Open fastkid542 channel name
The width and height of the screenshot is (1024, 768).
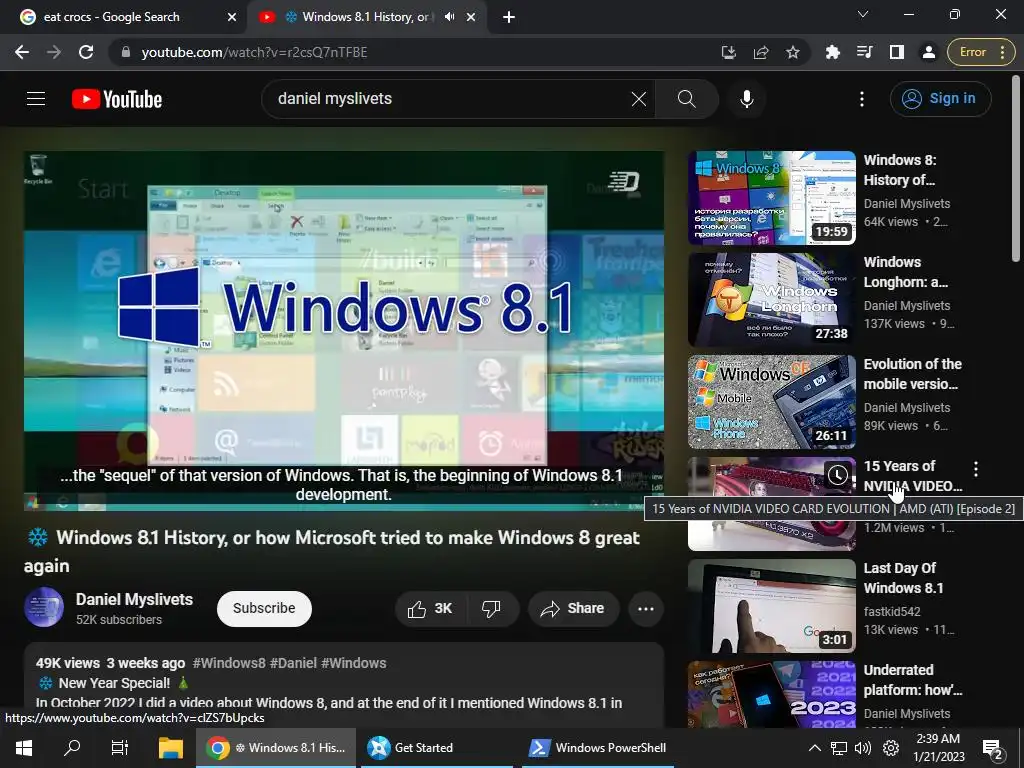pyautogui.click(x=891, y=611)
